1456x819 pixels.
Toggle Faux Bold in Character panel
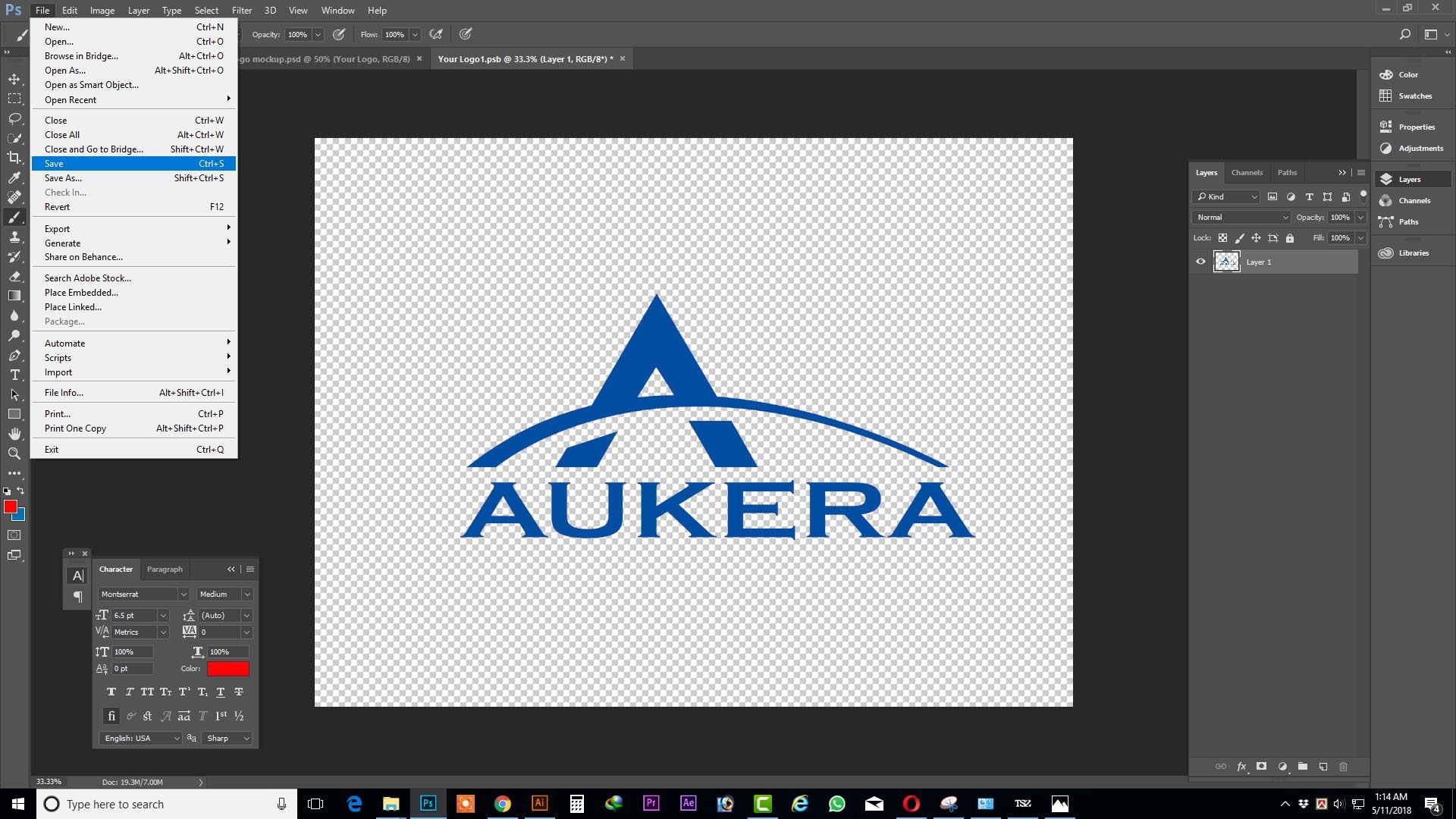[x=111, y=692]
